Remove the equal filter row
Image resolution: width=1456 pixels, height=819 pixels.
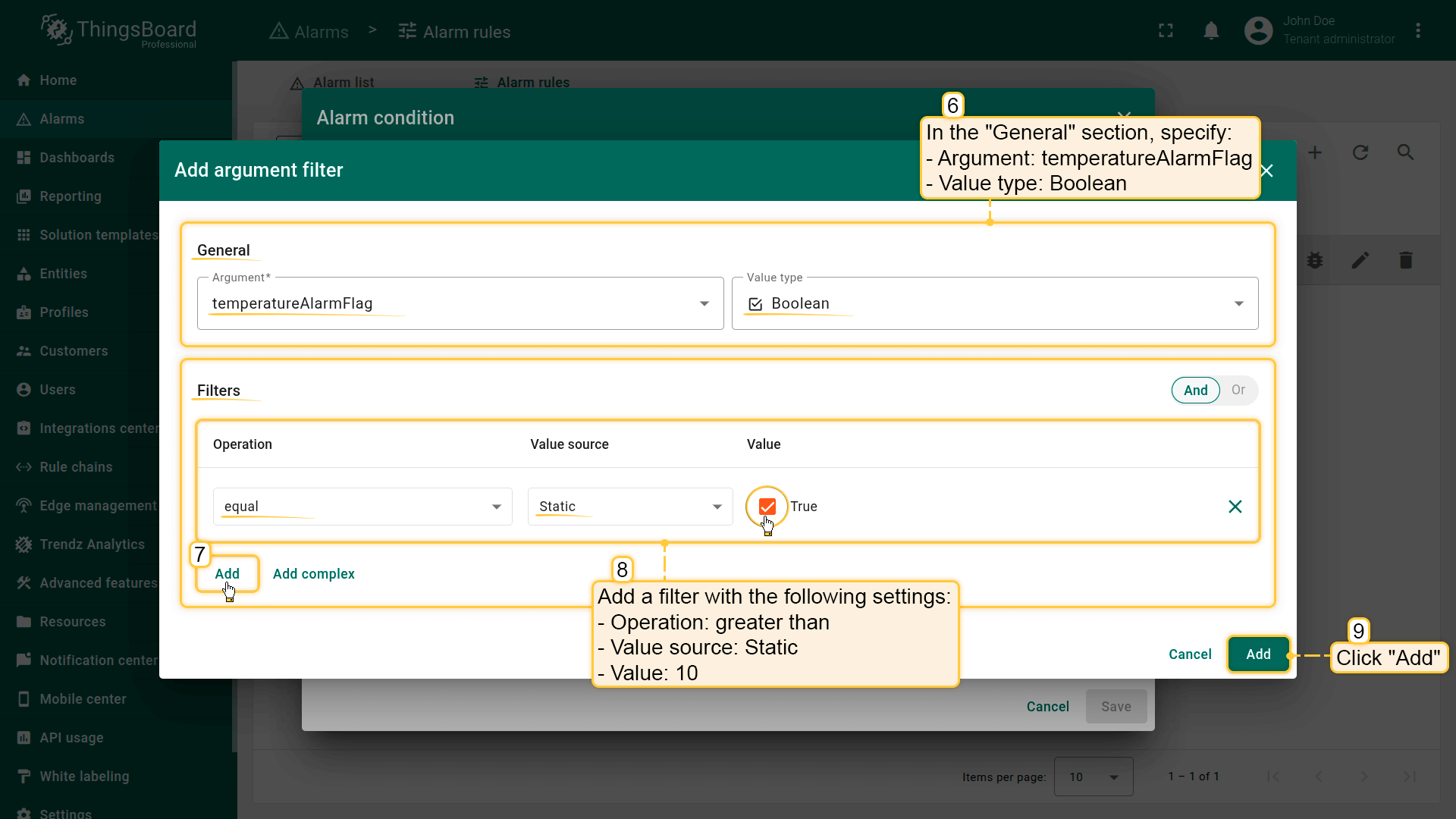click(1235, 507)
